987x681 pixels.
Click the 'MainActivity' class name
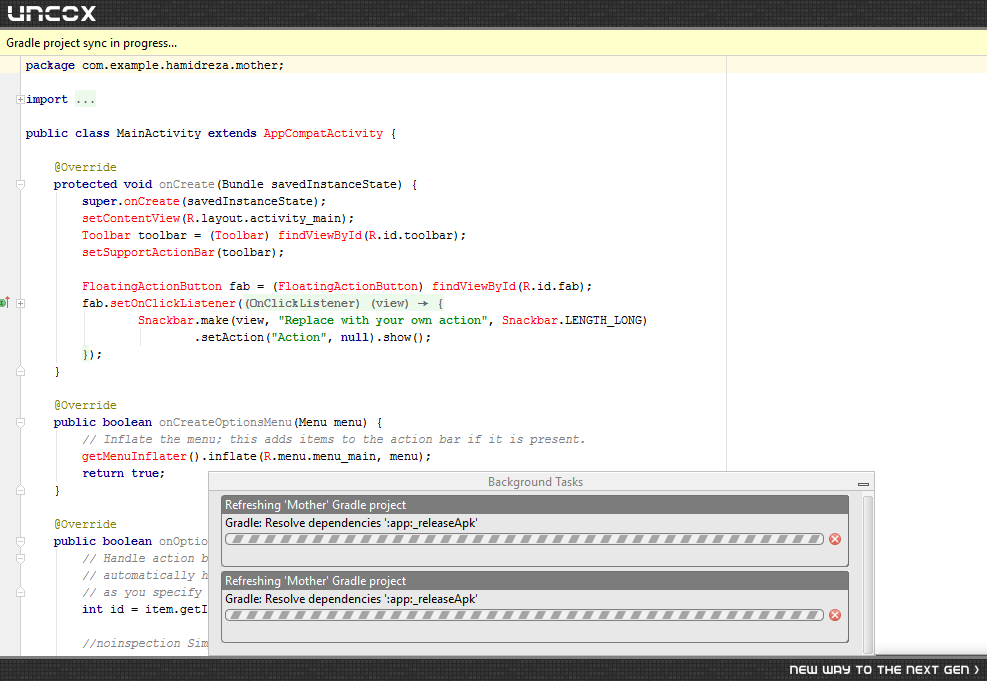(x=159, y=133)
